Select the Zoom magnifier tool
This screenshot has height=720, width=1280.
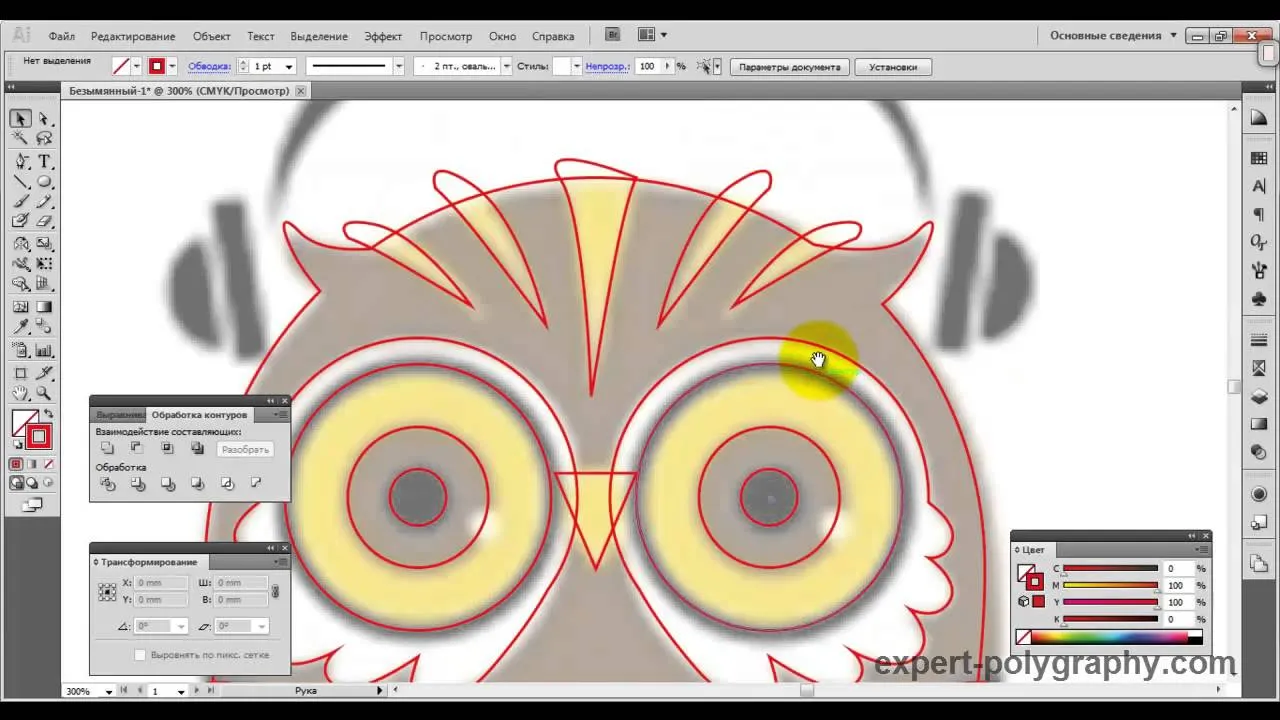pos(44,393)
